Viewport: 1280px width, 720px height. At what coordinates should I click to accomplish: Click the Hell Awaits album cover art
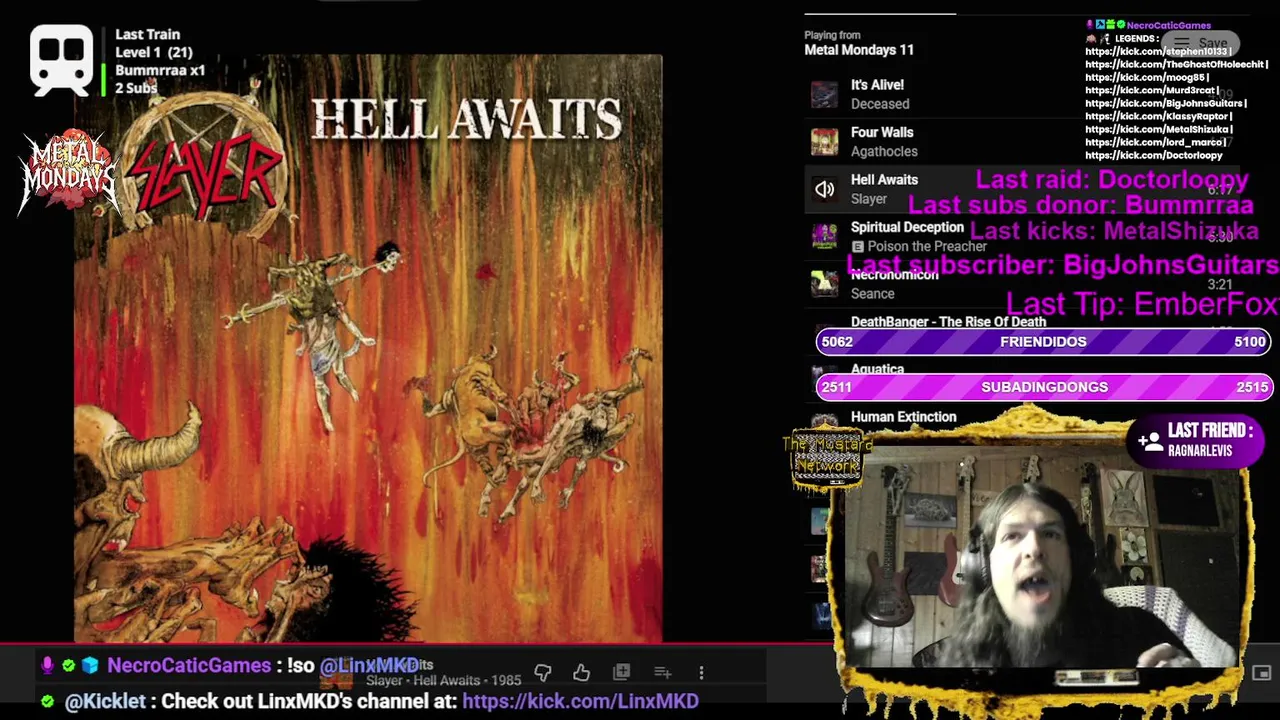368,348
